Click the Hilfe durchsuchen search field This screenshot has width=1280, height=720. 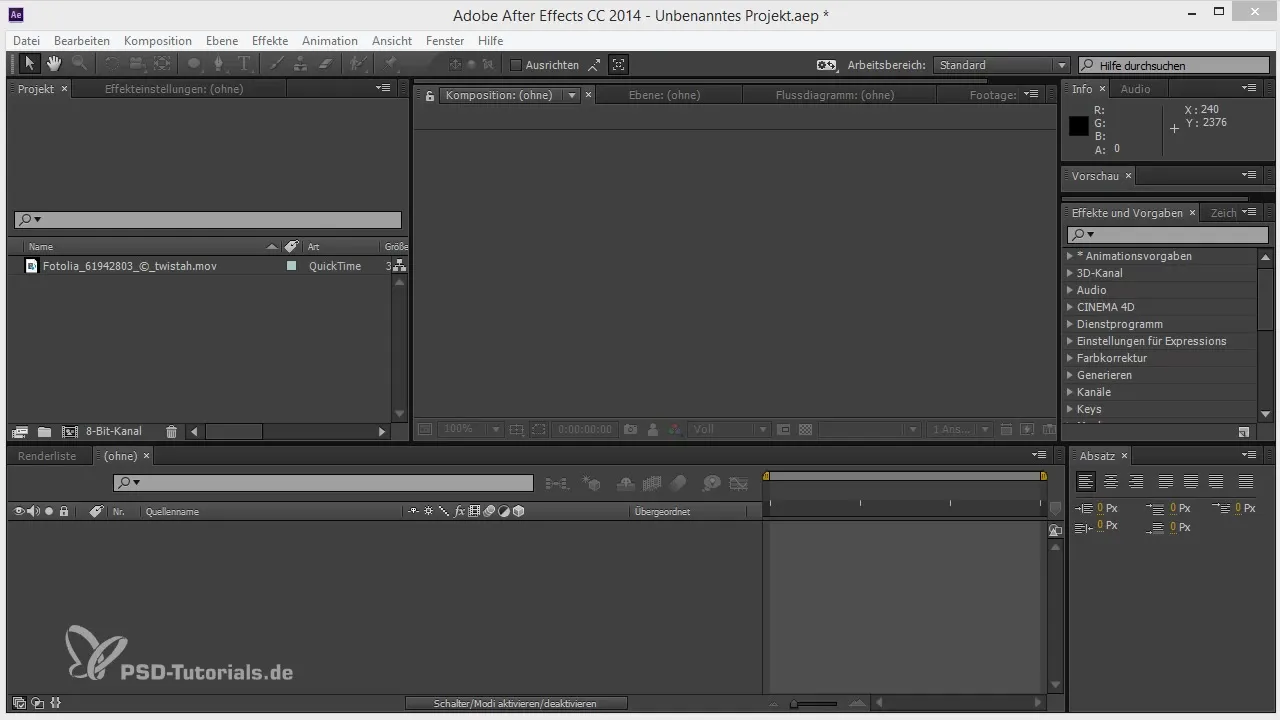(1176, 65)
